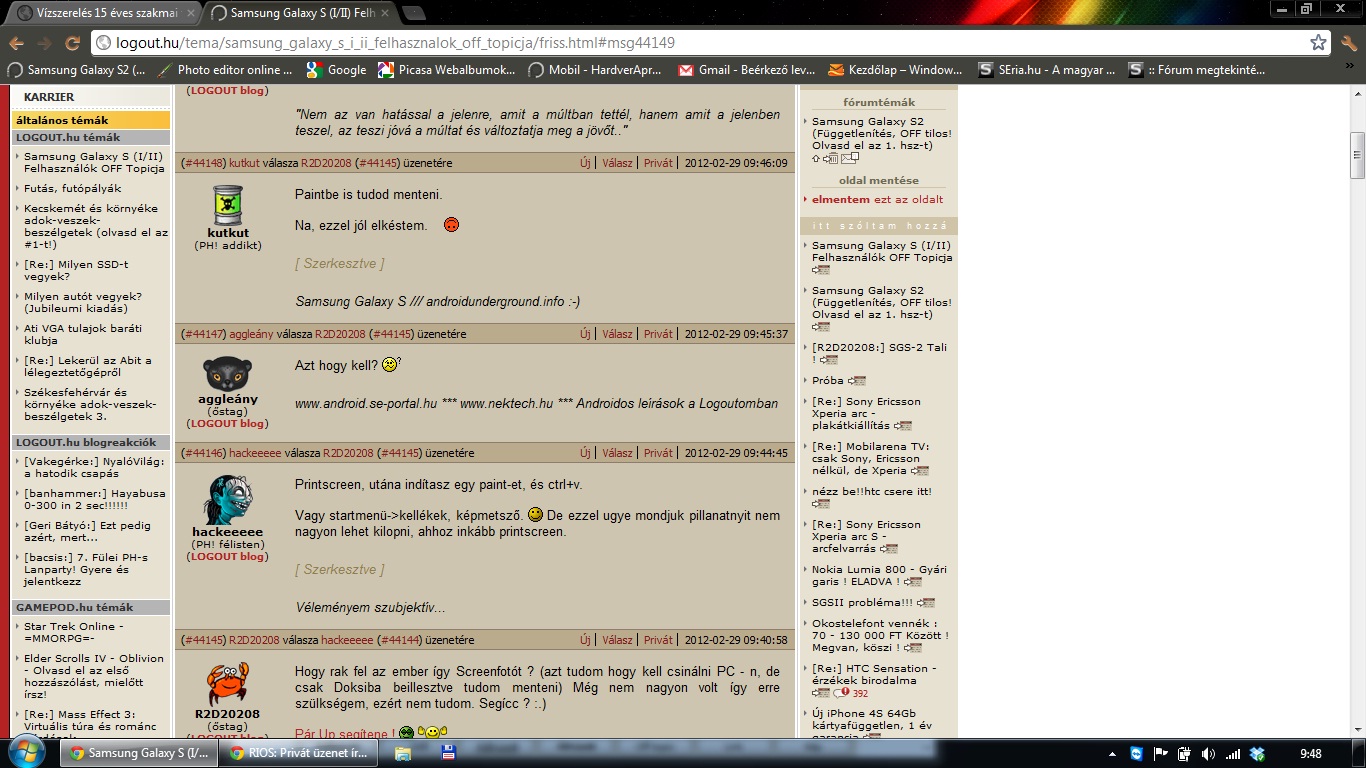
Task: Click the kutkut username in message header #44148
Action: coord(244,163)
